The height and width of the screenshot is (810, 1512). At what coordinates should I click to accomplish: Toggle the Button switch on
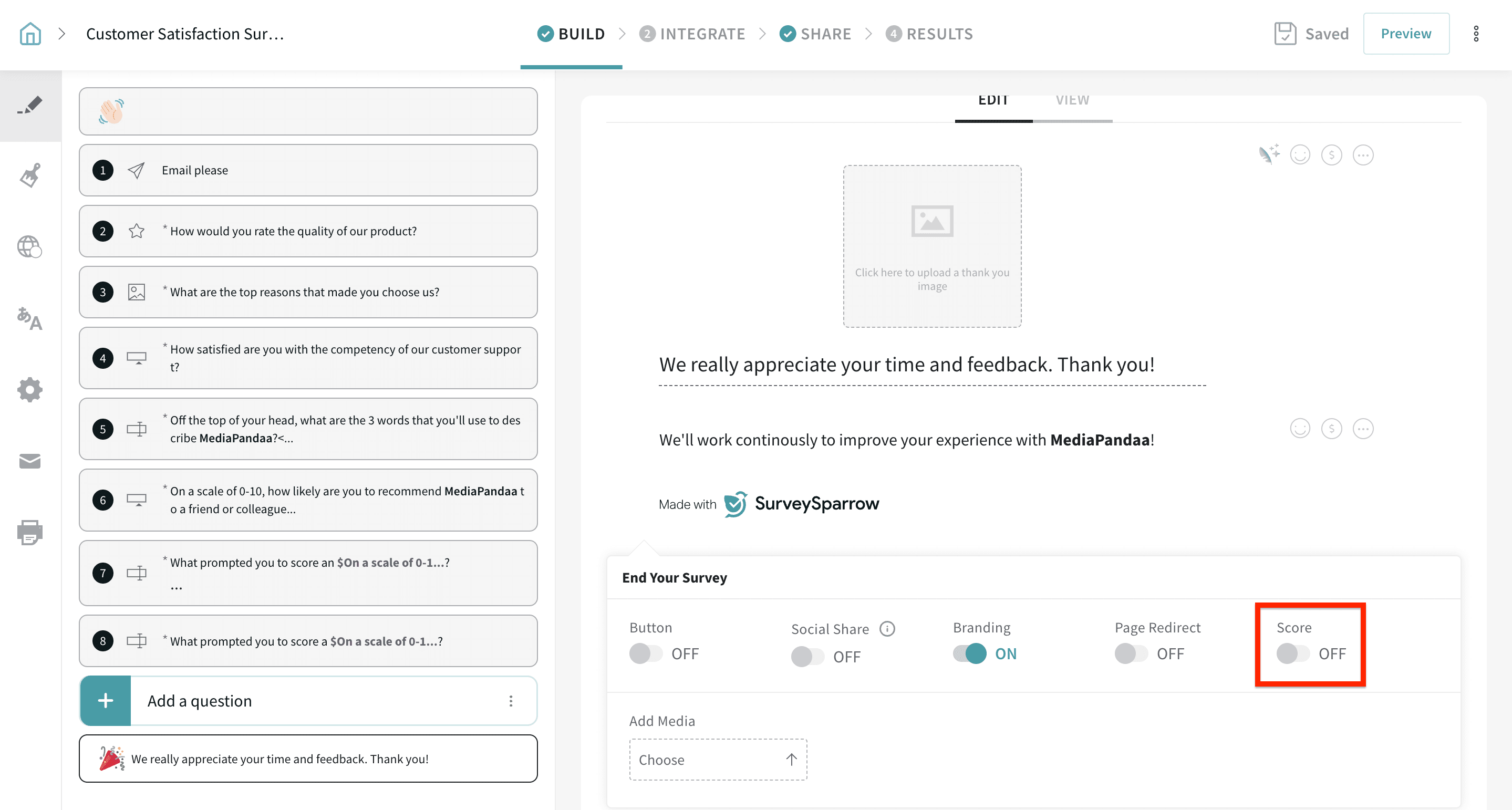(x=646, y=653)
